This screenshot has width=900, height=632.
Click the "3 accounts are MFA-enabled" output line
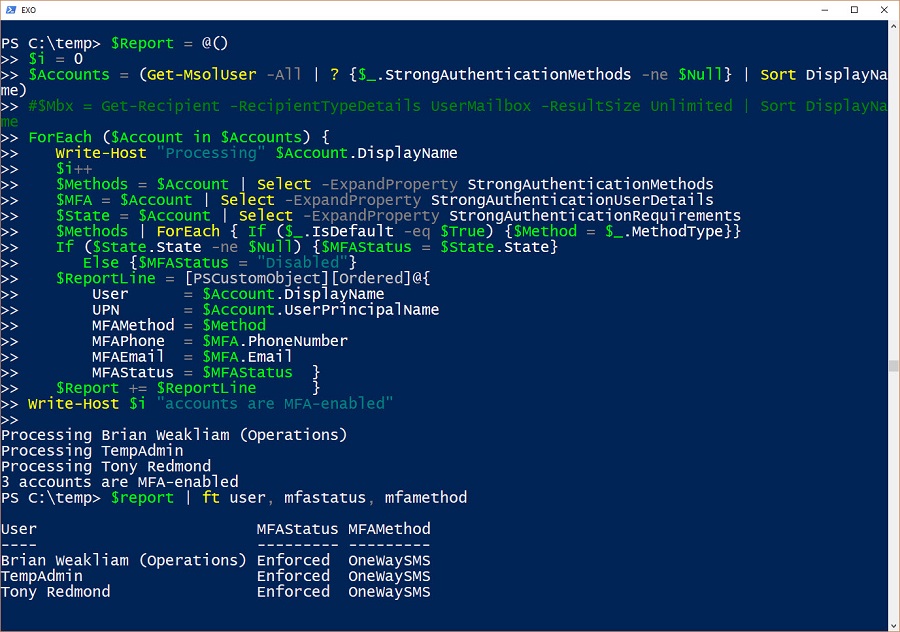pyautogui.click(x=120, y=482)
